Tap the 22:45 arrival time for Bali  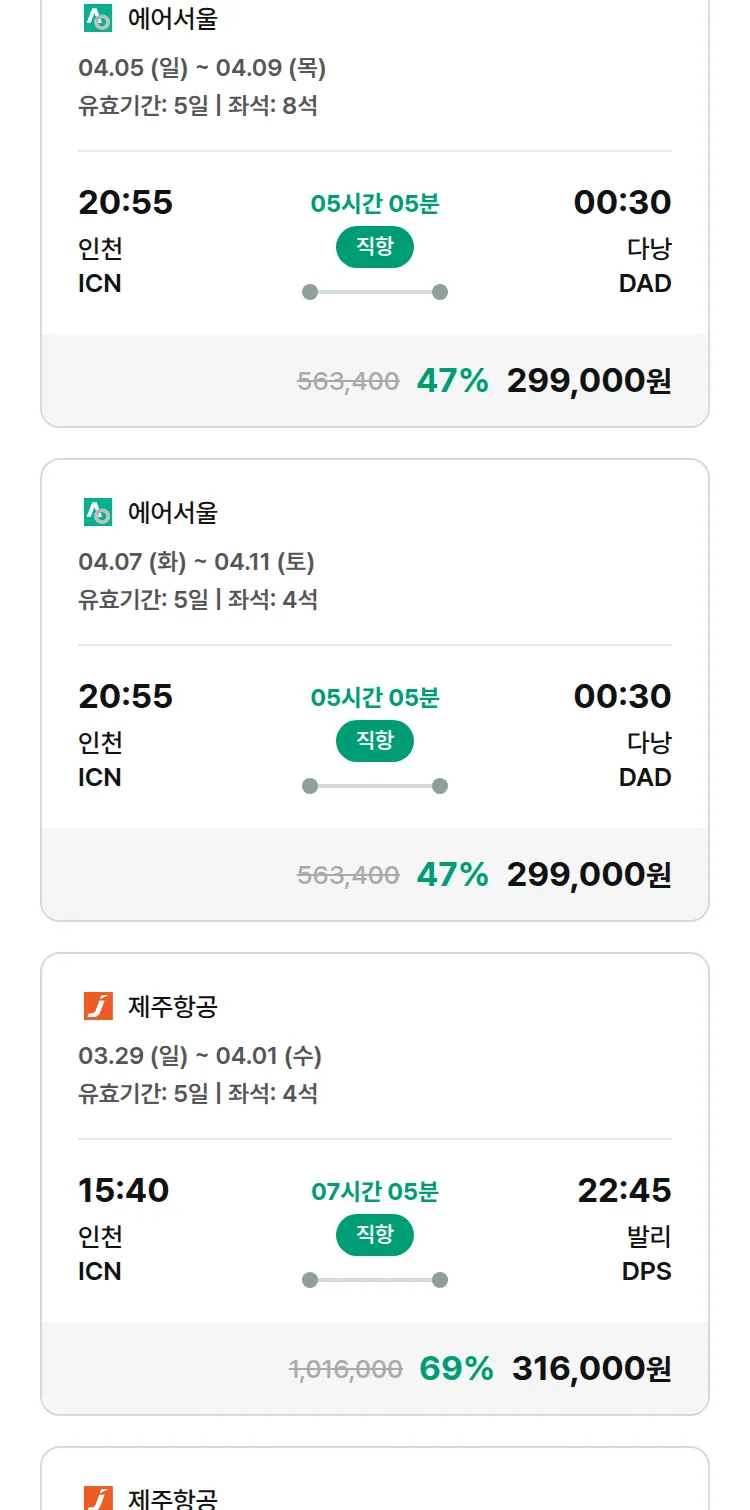click(x=624, y=1191)
